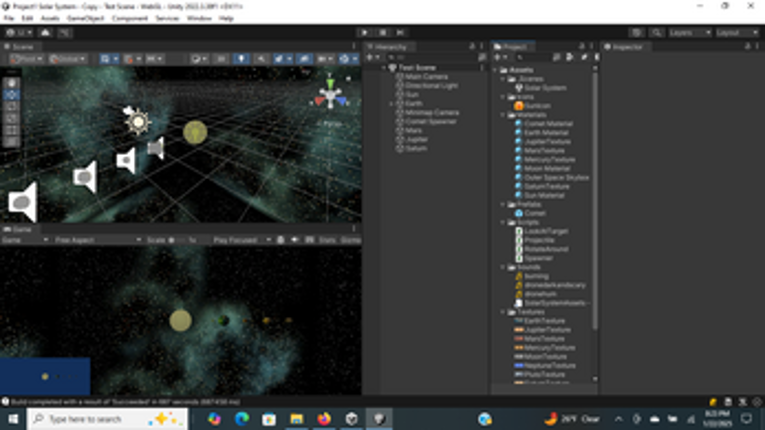Screen dimensions: 765x430
Task: Collapse the Test Scene root in Hierarchy
Action: click(383, 68)
